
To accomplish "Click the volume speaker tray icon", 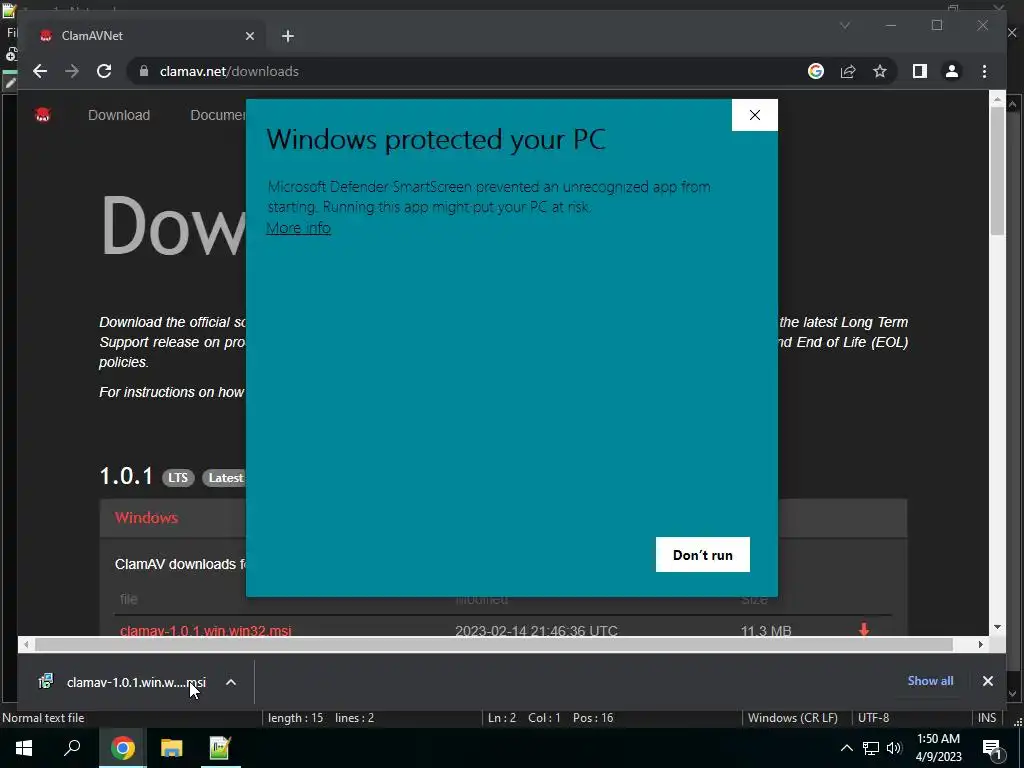I will tap(894, 748).
